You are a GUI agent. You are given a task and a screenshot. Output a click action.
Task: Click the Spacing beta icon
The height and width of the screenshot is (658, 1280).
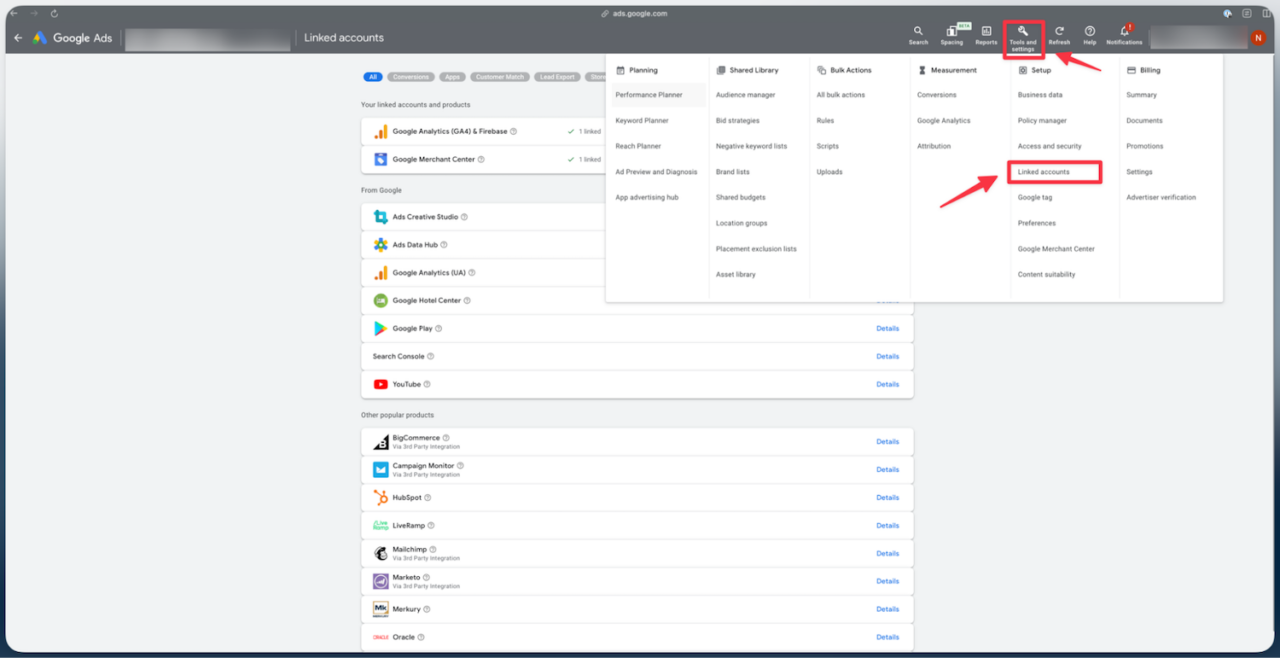click(952, 33)
